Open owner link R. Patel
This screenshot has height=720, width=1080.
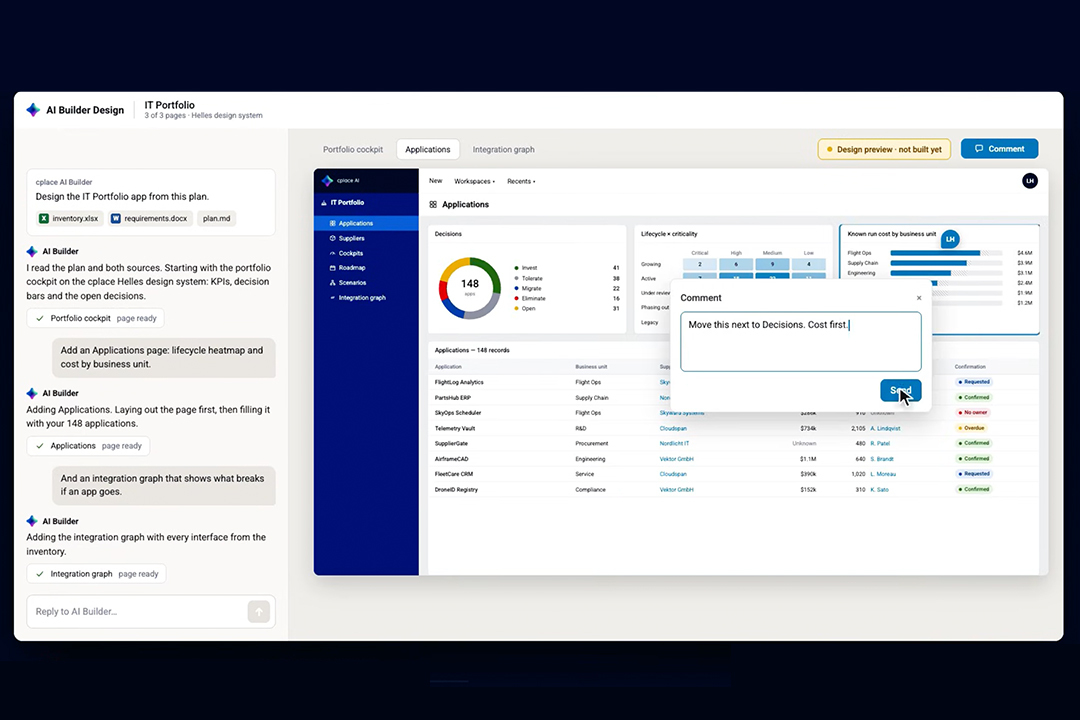[x=880, y=444]
